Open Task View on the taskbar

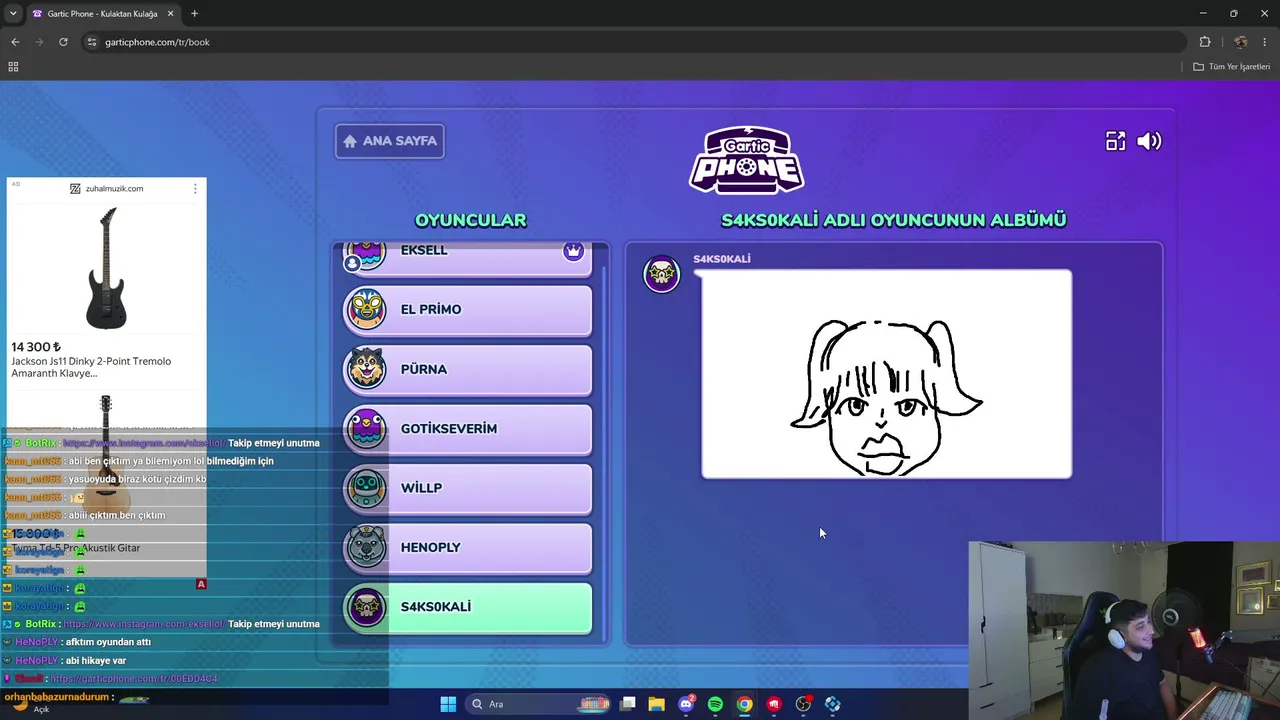coord(627,704)
